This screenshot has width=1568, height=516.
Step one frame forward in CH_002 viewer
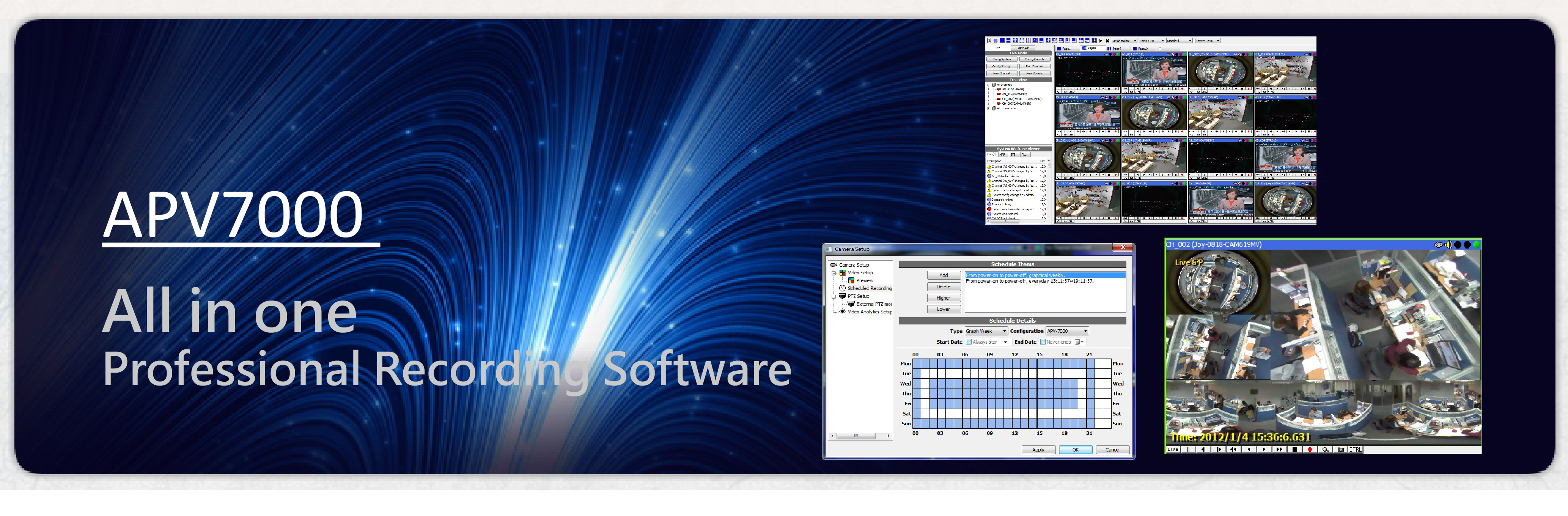(x=1219, y=450)
